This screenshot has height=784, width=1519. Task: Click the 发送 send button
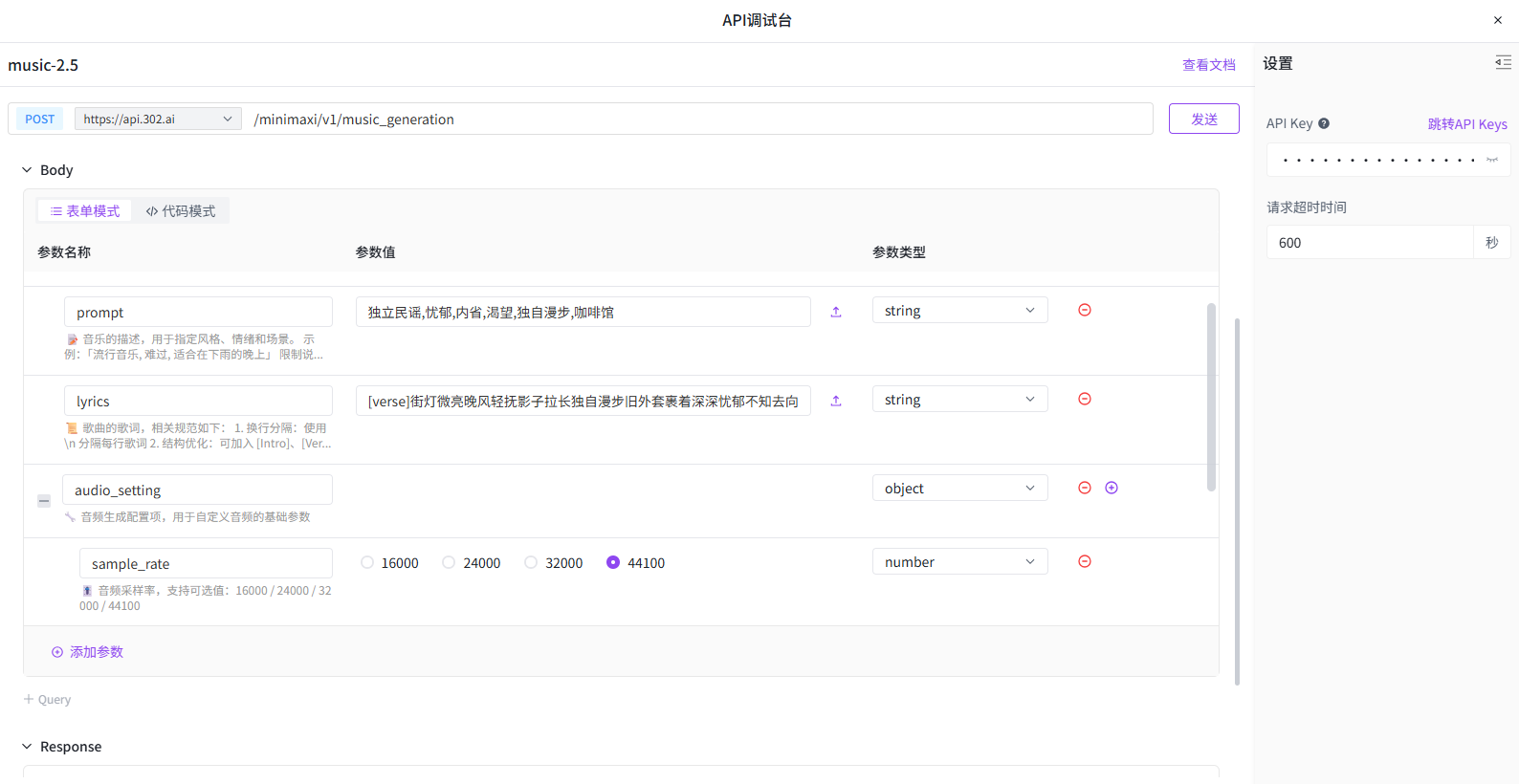[x=1203, y=119]
